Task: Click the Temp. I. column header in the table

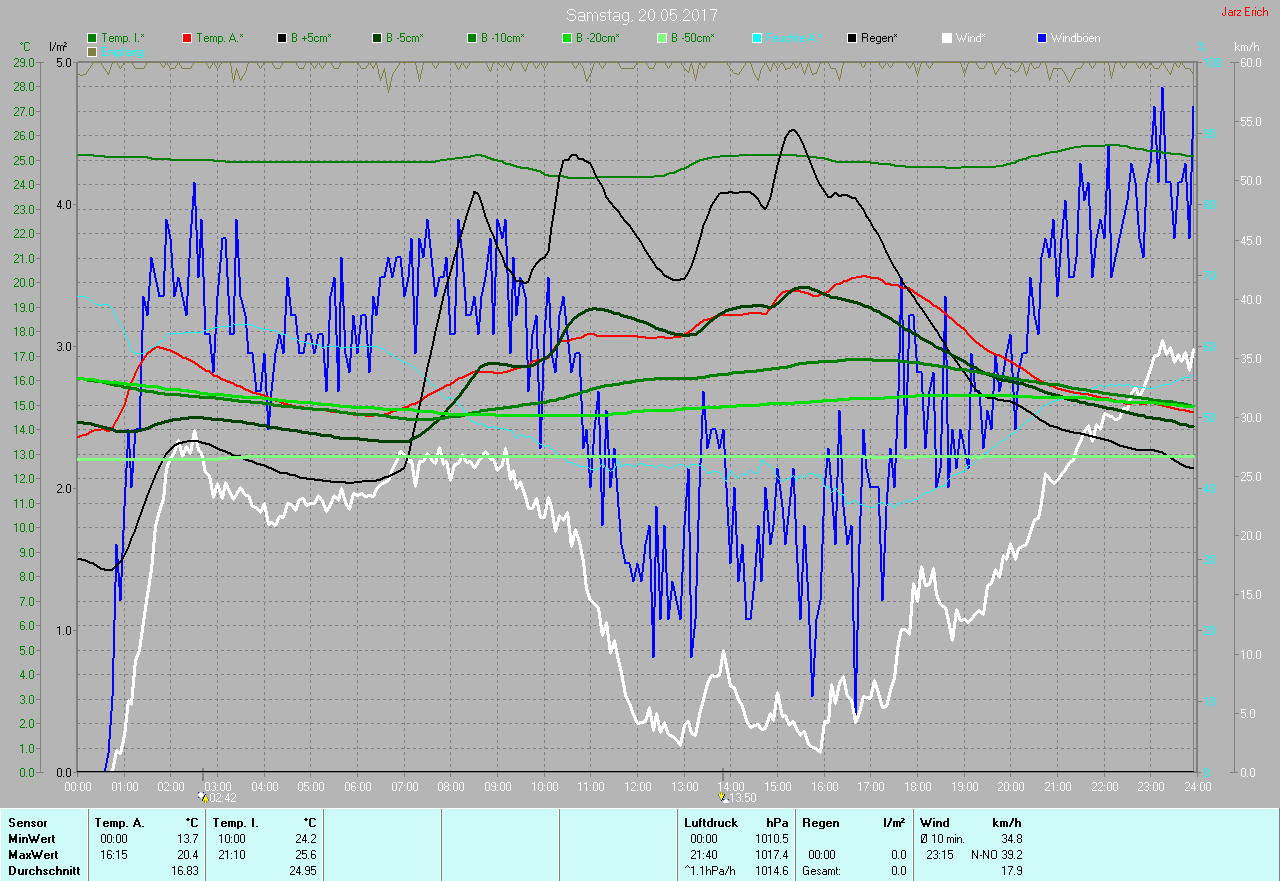Action: click(236, 823)
